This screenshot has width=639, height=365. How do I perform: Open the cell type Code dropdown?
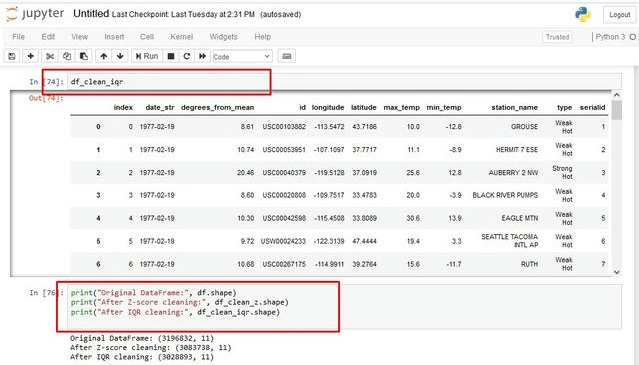point(242,57)
